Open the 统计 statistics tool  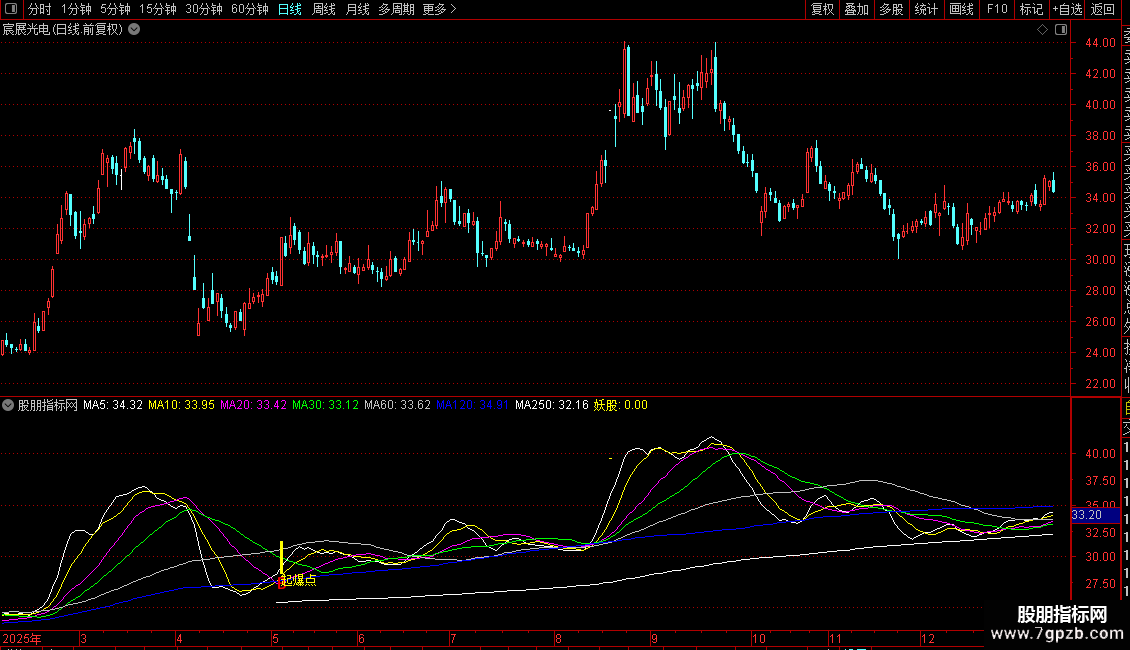(926, 10)
